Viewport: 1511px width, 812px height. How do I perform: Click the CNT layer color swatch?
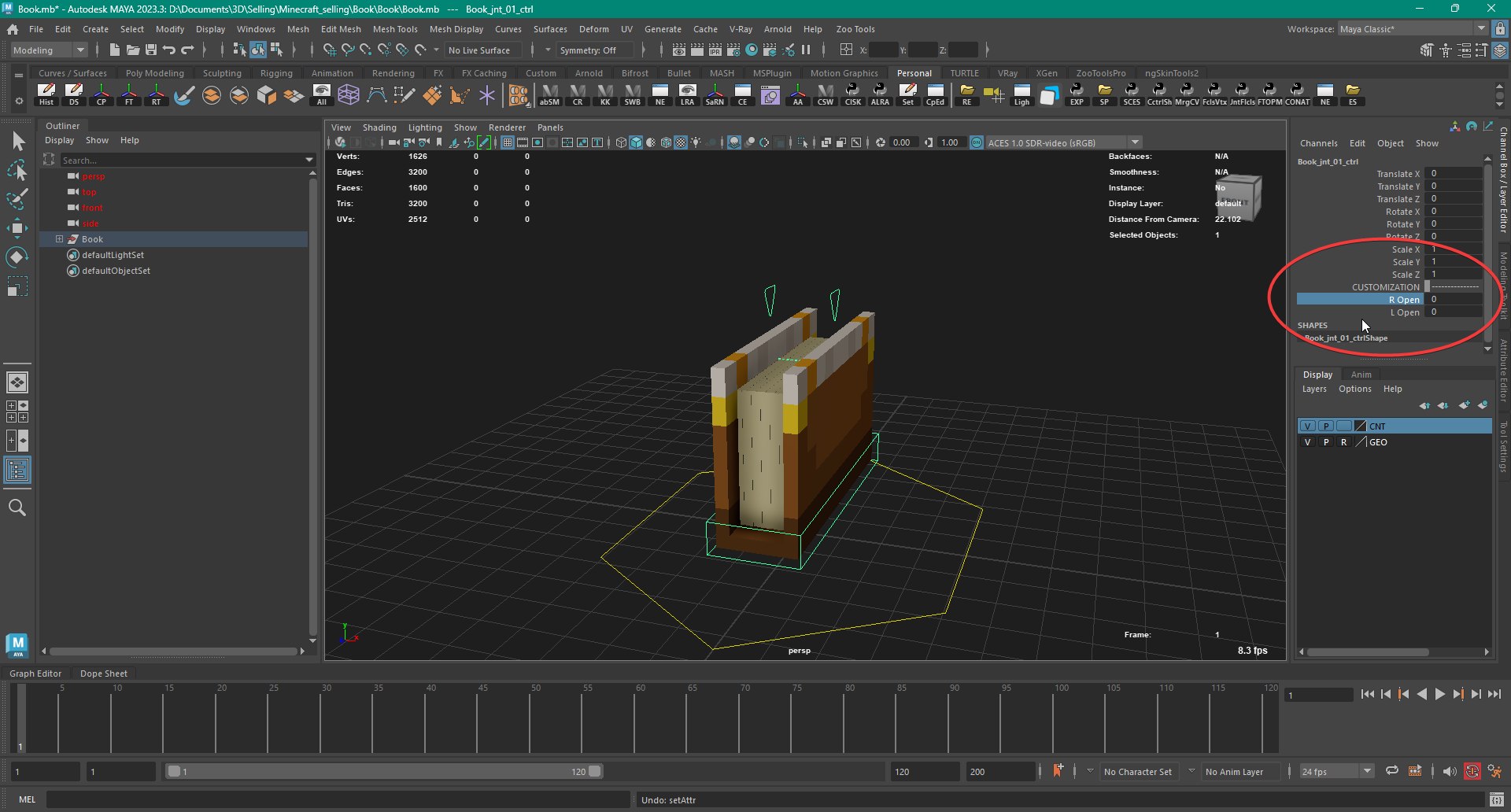(x=1361, y=426)
